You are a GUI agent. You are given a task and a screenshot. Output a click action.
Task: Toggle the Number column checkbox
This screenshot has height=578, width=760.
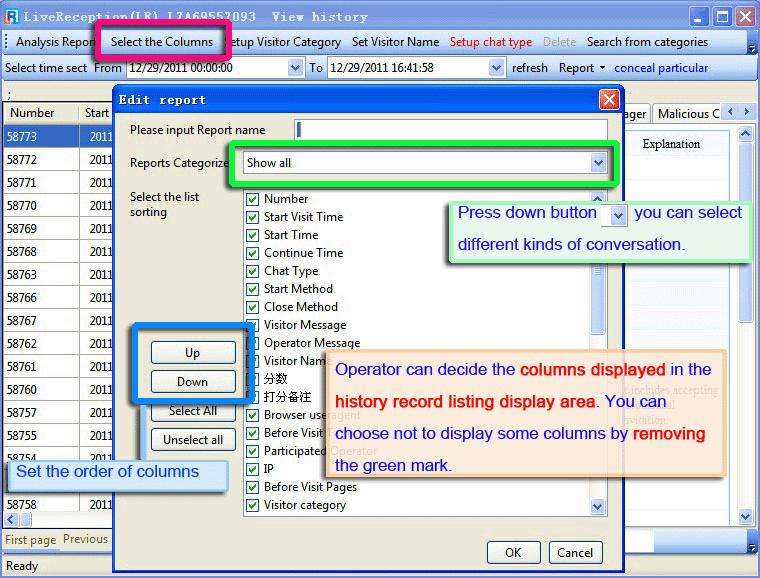tap(252, 199)
